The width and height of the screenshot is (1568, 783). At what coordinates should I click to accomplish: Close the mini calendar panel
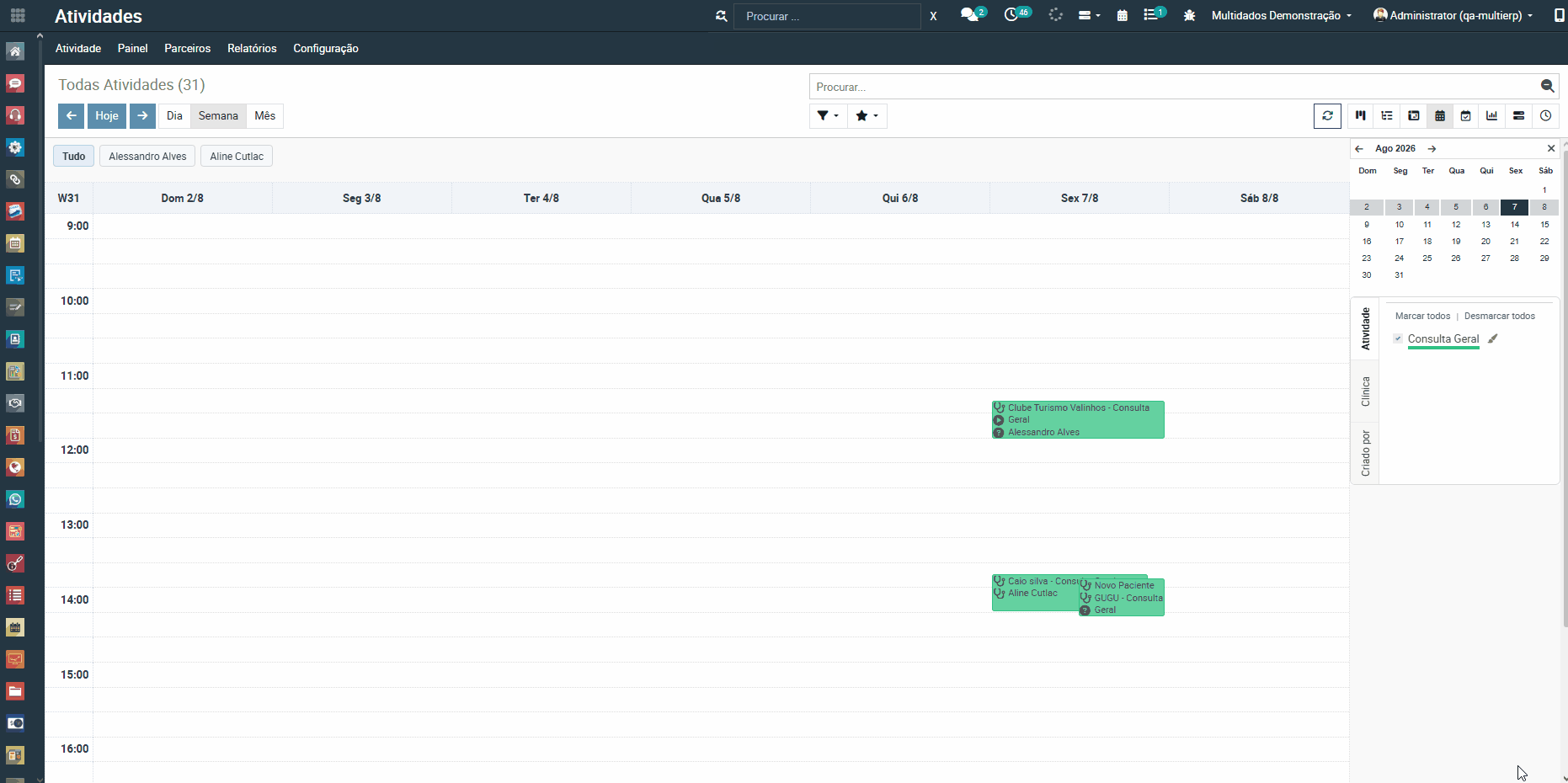[1551, 148]
